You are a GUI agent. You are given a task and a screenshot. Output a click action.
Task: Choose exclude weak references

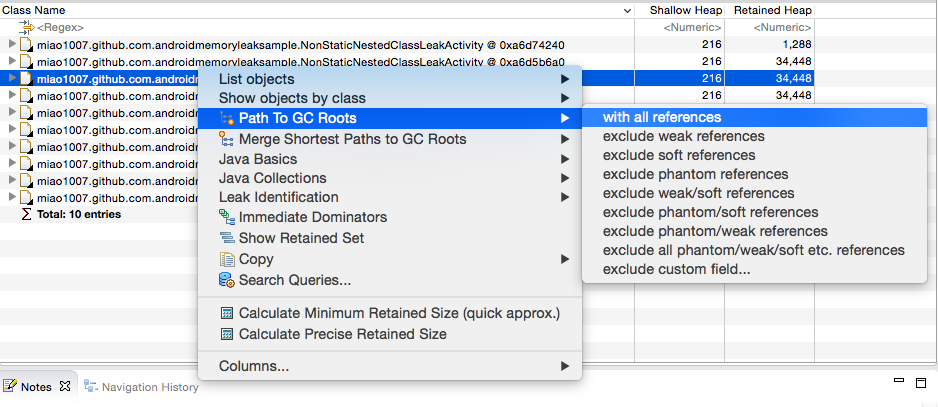point(684,136)
